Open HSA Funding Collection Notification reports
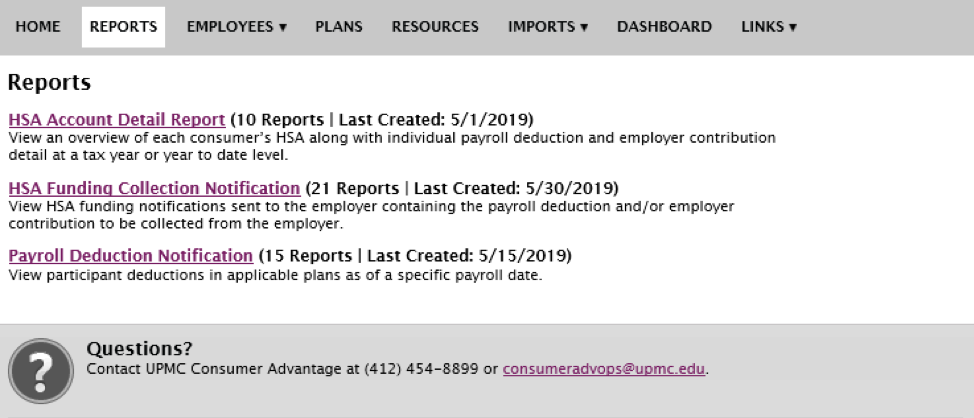Screen dimensions: 974x418 pos(154,188)
